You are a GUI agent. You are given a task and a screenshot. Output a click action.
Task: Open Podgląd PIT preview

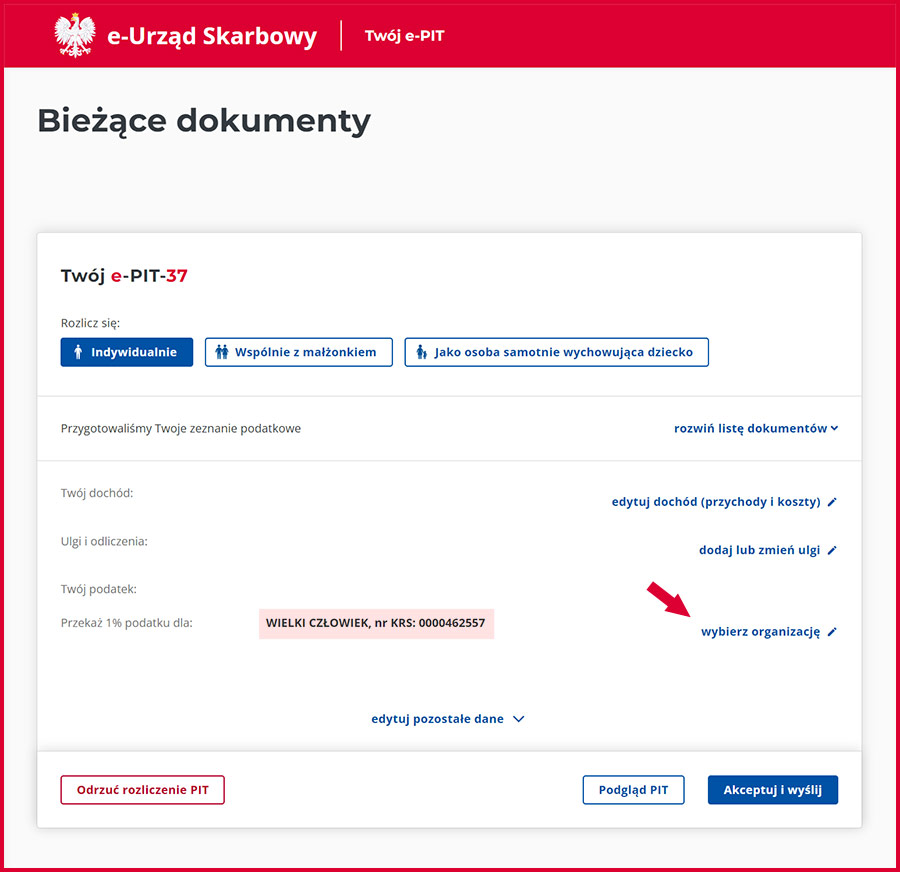coord(633,790)
